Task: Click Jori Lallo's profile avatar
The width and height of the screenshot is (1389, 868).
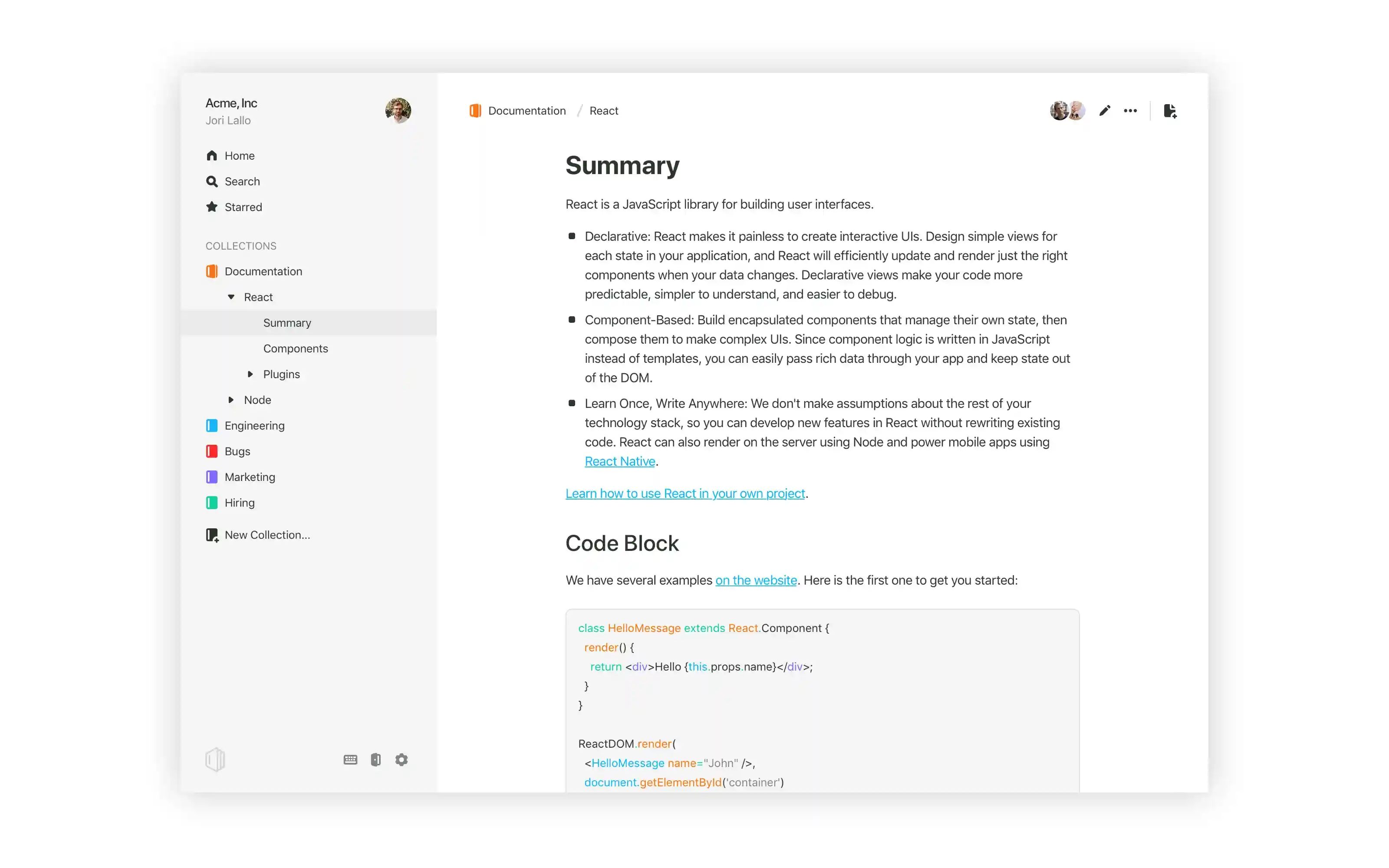Action: click(x=398, y=110)
